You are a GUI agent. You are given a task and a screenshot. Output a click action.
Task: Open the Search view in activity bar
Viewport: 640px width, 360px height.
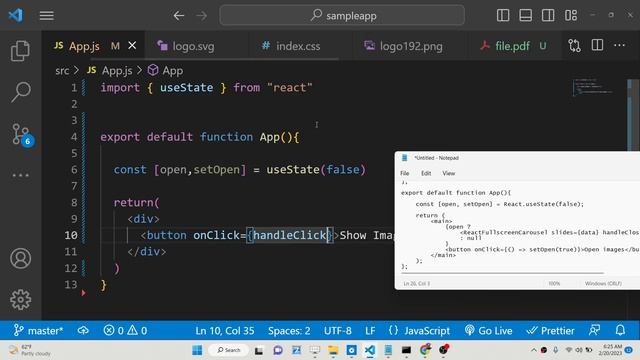coord(20,91)
